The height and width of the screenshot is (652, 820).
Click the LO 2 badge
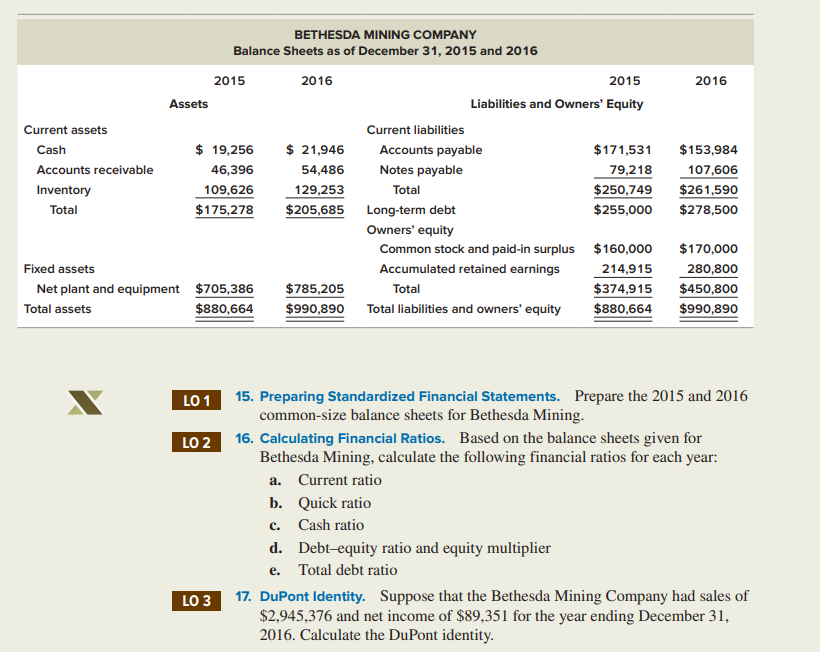coord(196,442)
